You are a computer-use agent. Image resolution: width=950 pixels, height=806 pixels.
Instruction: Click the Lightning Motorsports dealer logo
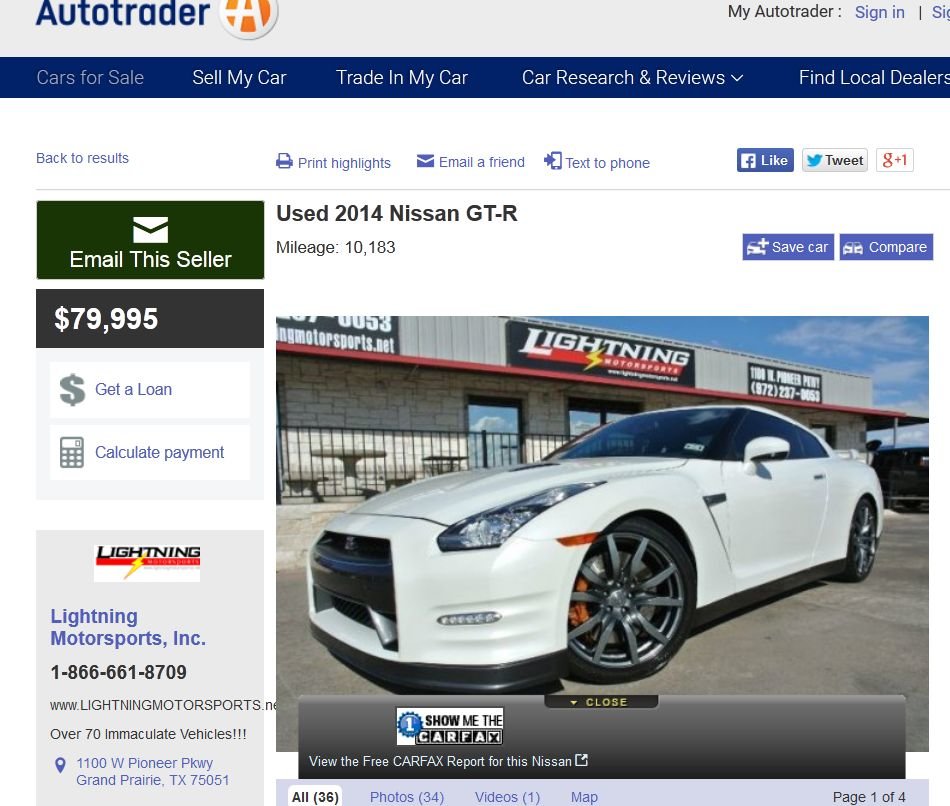[147, 562]
